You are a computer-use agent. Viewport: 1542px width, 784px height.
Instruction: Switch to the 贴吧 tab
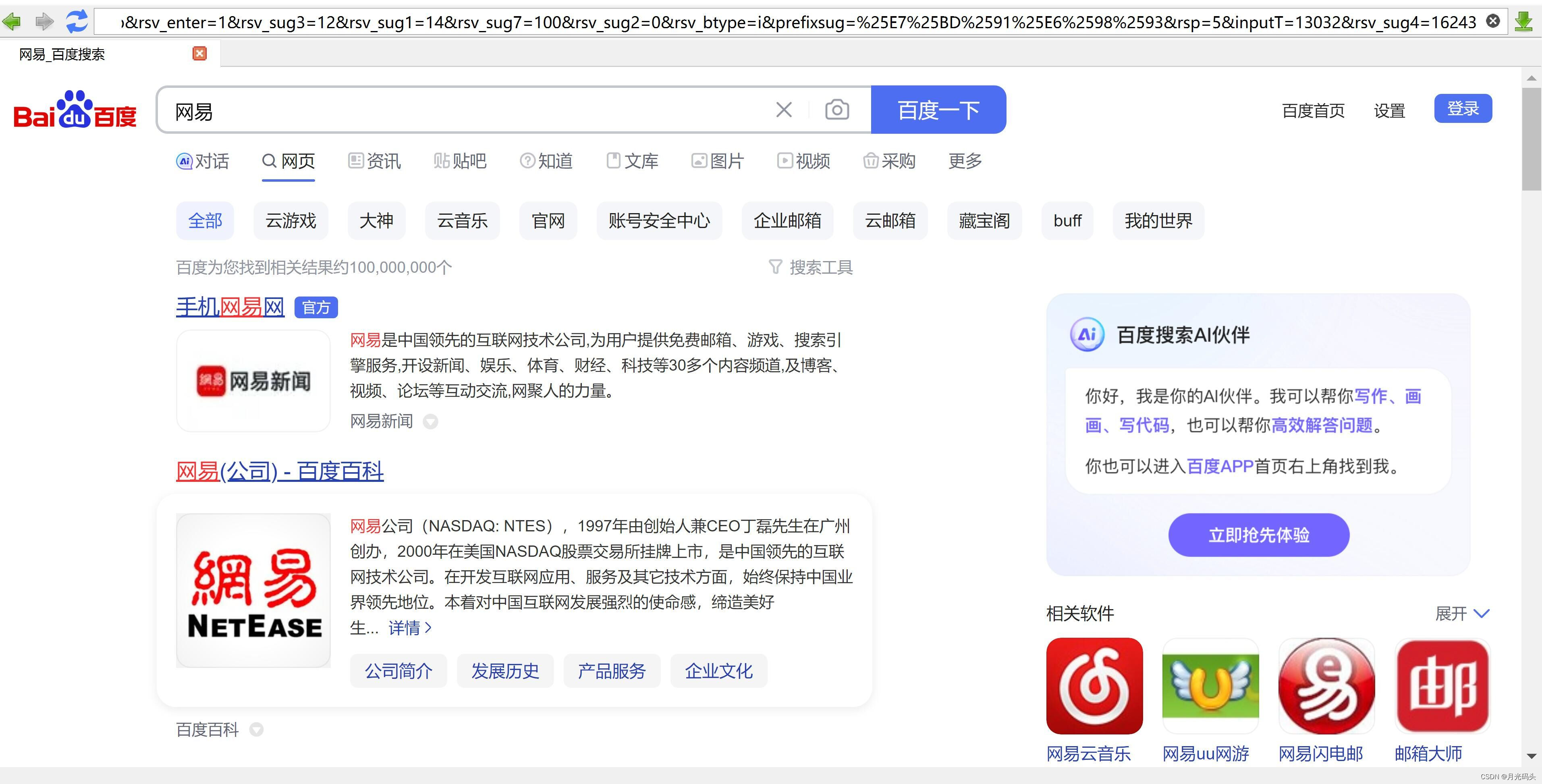(460, 161)
